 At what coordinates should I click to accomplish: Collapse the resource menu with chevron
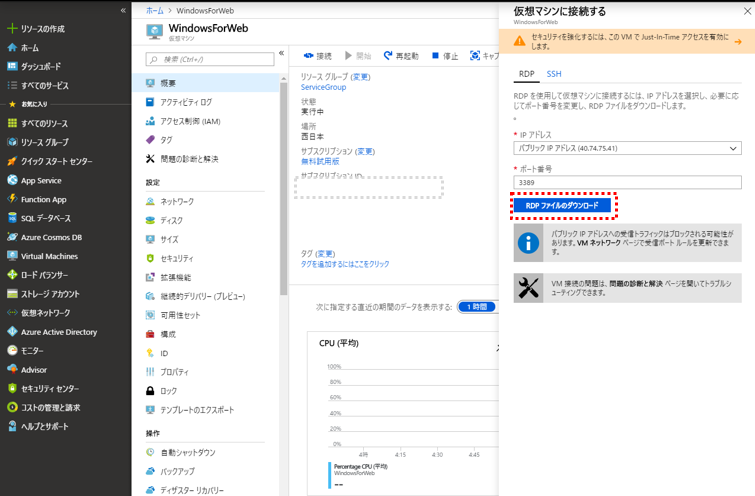pos(282,53)
